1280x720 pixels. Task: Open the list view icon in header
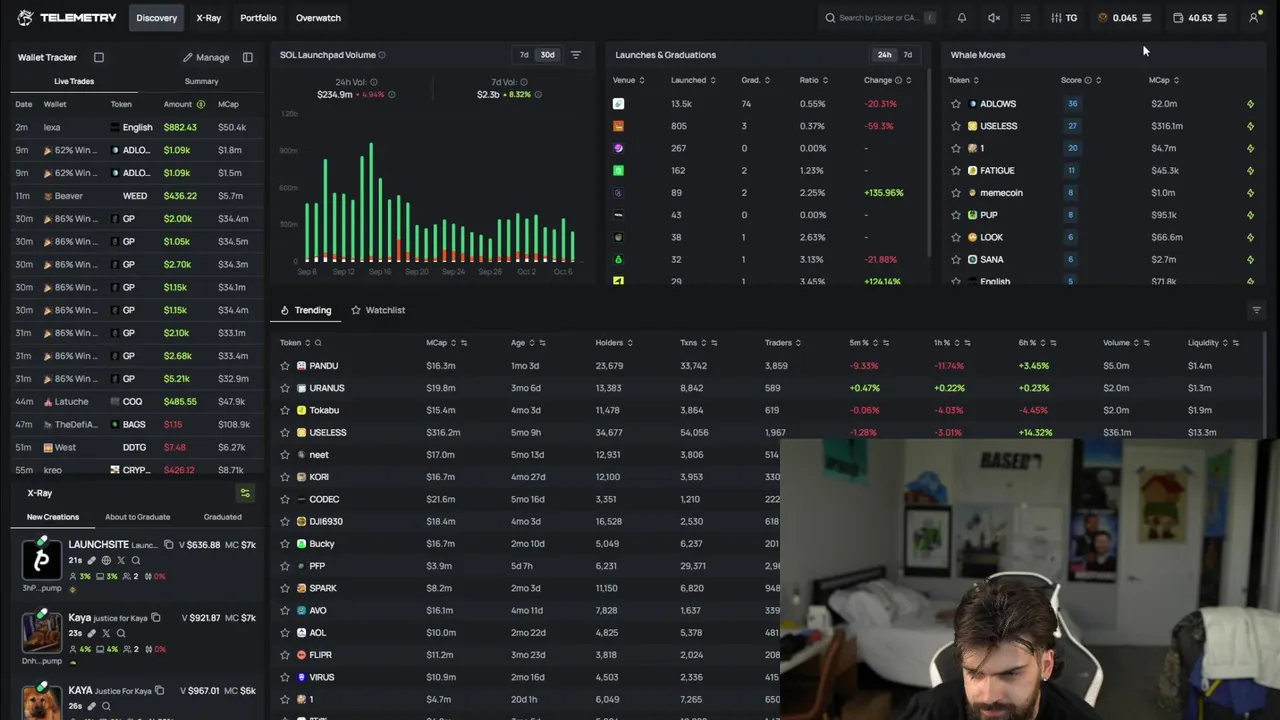tap(1025, 18)
